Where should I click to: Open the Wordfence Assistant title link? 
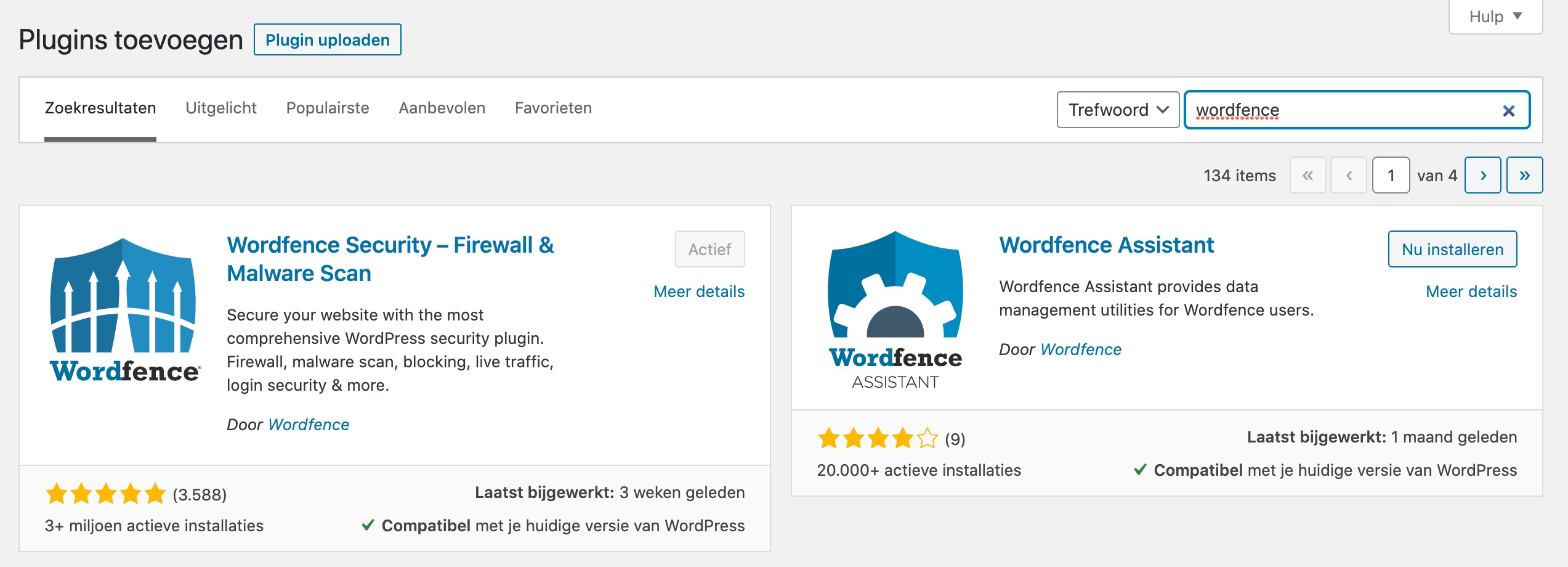tap(1106, 245)
